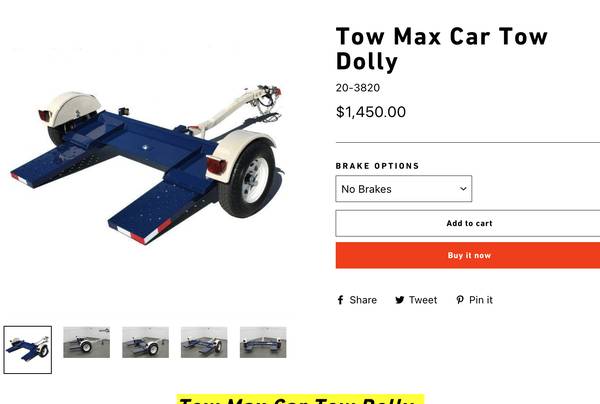
Task: Select the first highlighted blue dolly thumbnail
Action: (x=28, y=350)
